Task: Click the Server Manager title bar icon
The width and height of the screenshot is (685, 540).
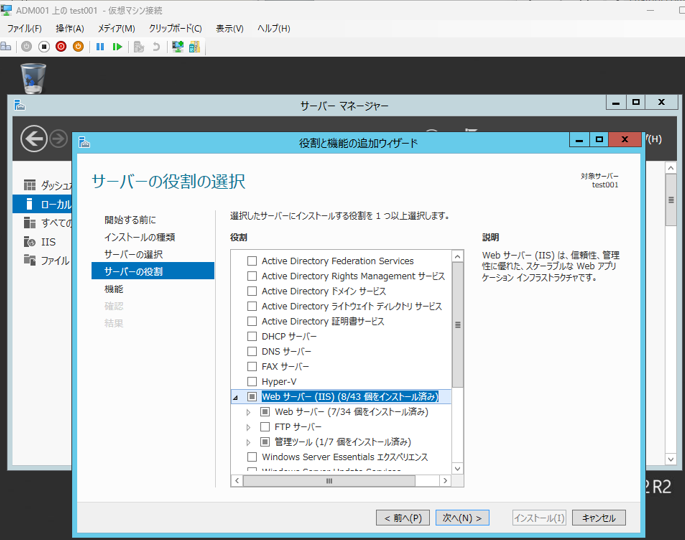Action: [20, 105]
